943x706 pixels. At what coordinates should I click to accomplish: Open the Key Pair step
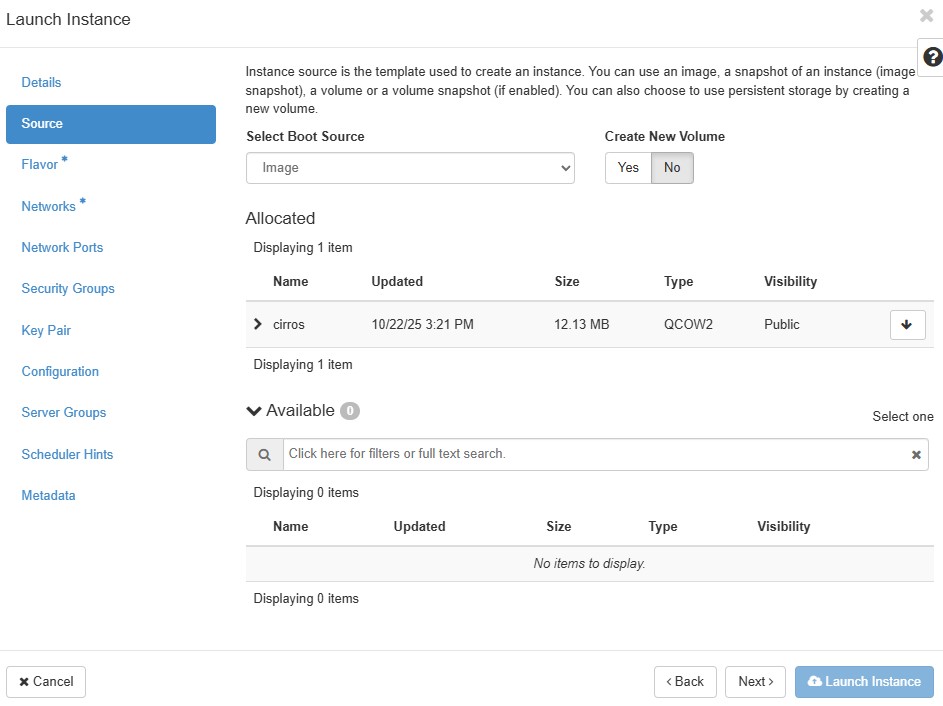[x=46, y=330]
